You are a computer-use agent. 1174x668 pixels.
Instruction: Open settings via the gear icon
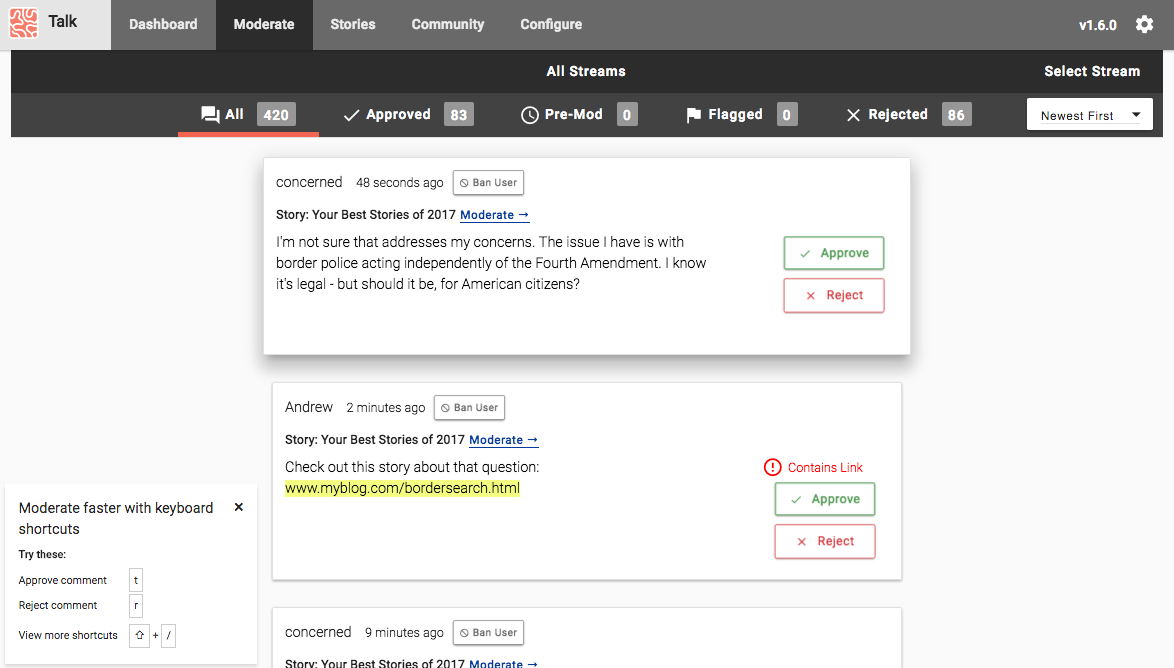pyautogui.click(x=1144, y=25)
